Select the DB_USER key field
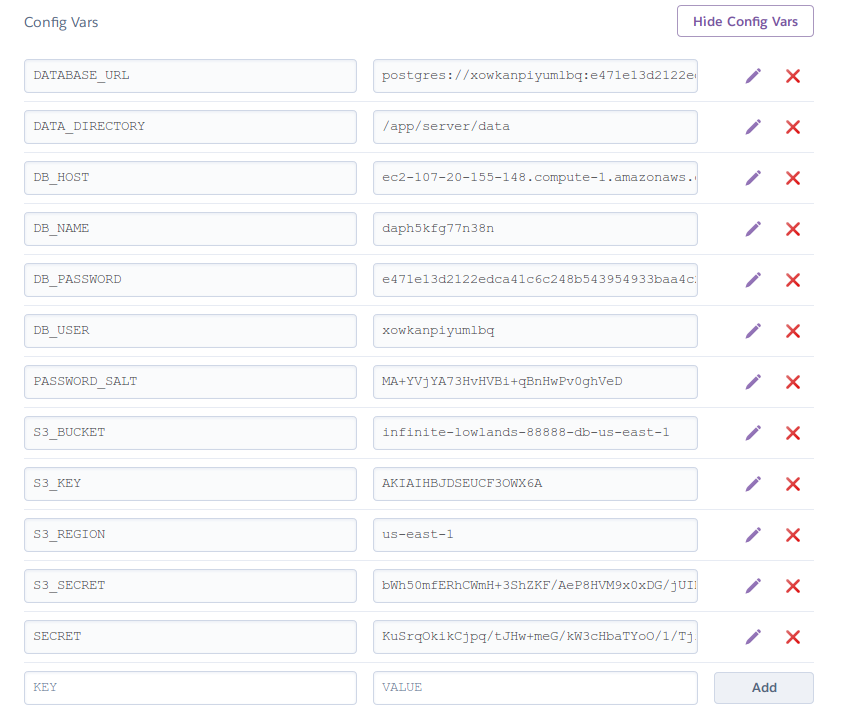843x724 pixels. pos(190,331)
